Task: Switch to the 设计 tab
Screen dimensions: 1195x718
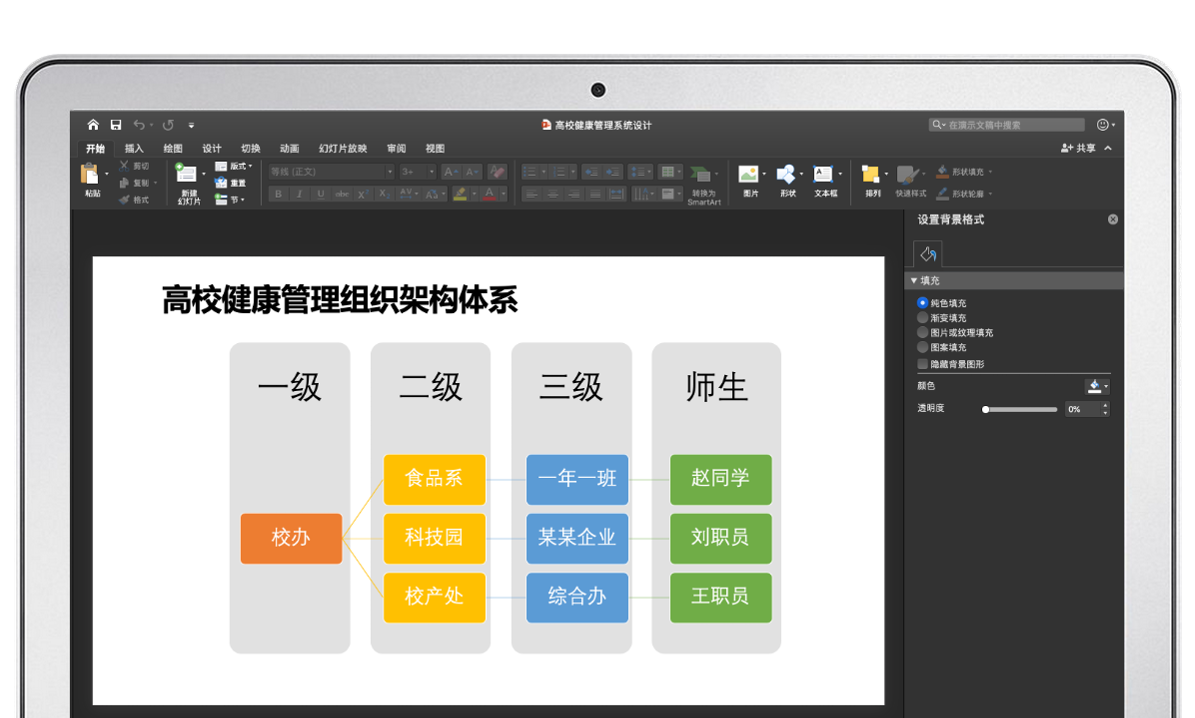Action: pos(212,149)
